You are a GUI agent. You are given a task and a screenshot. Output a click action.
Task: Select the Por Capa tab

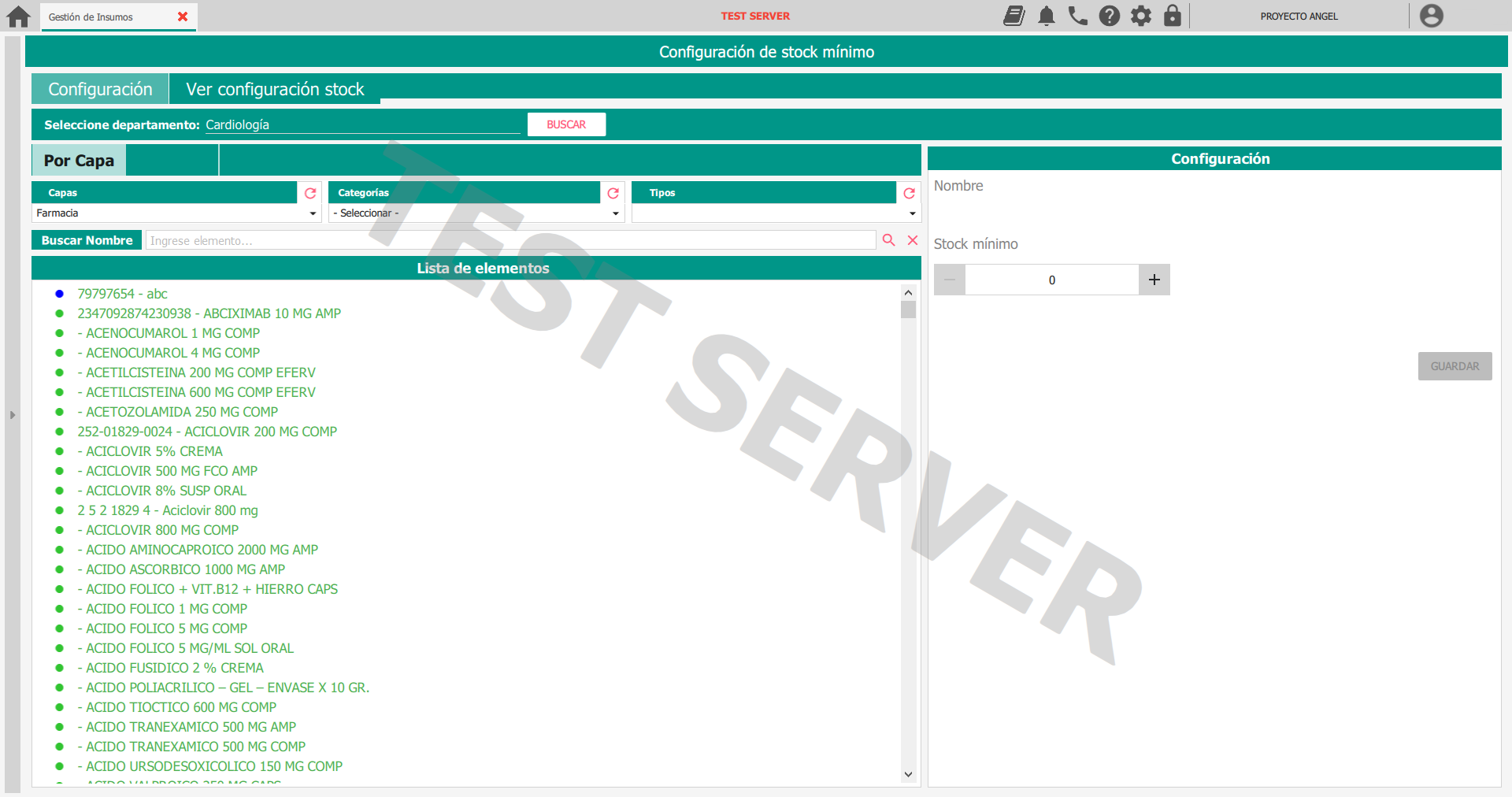coord(79,161)
